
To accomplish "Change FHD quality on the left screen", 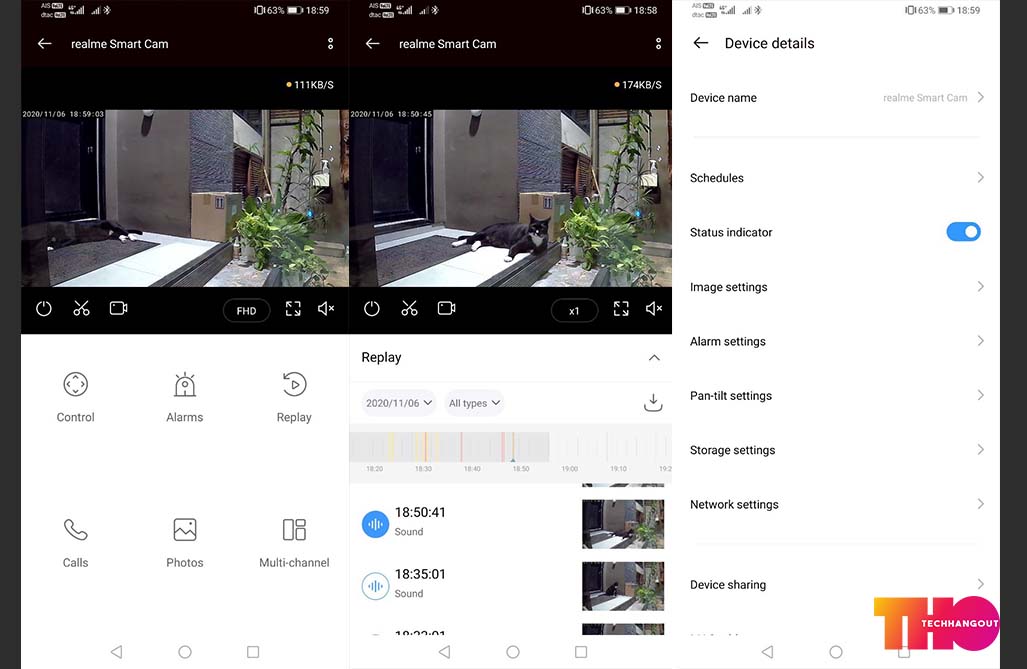I will point(246,311).
